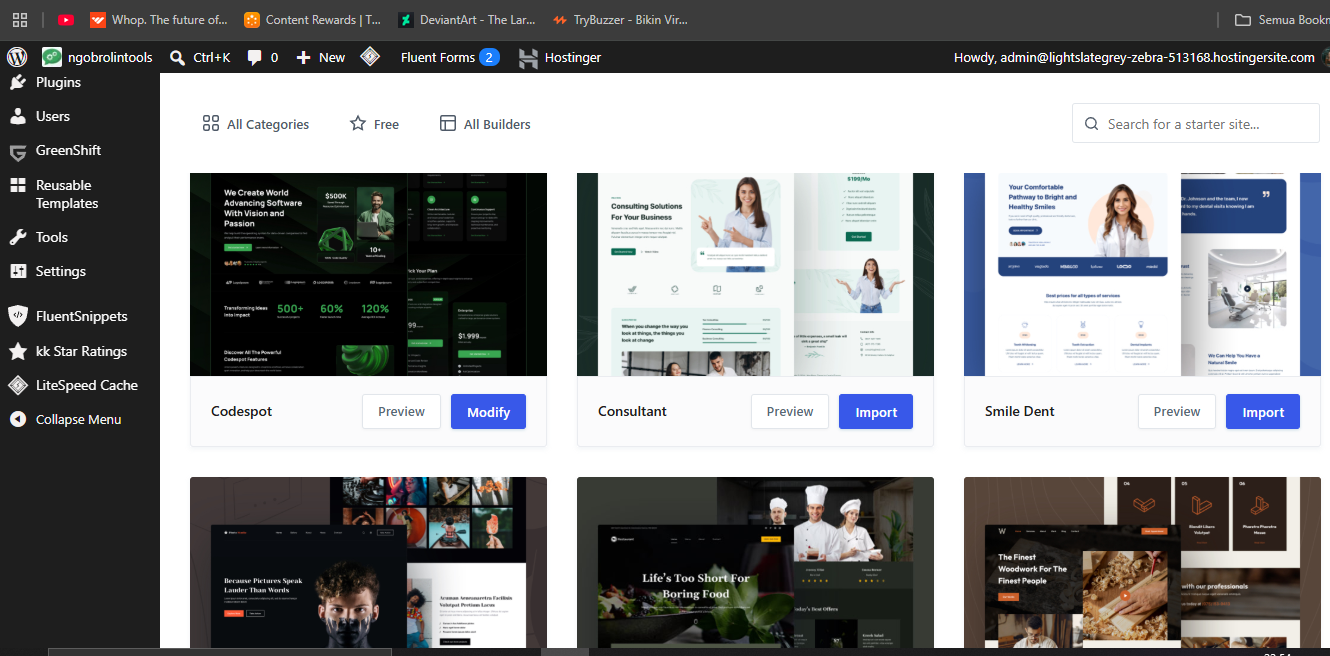Click the Codespot template name
The height and width of the screenshot is (656, 1330).
point(241,411)
